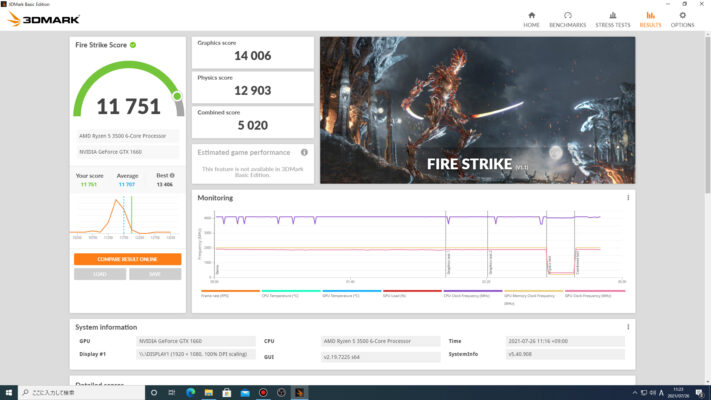Viewport: 711px width, 400px height.
Task: Click the Monitoring frequency graph
Action: coord(413,245)
